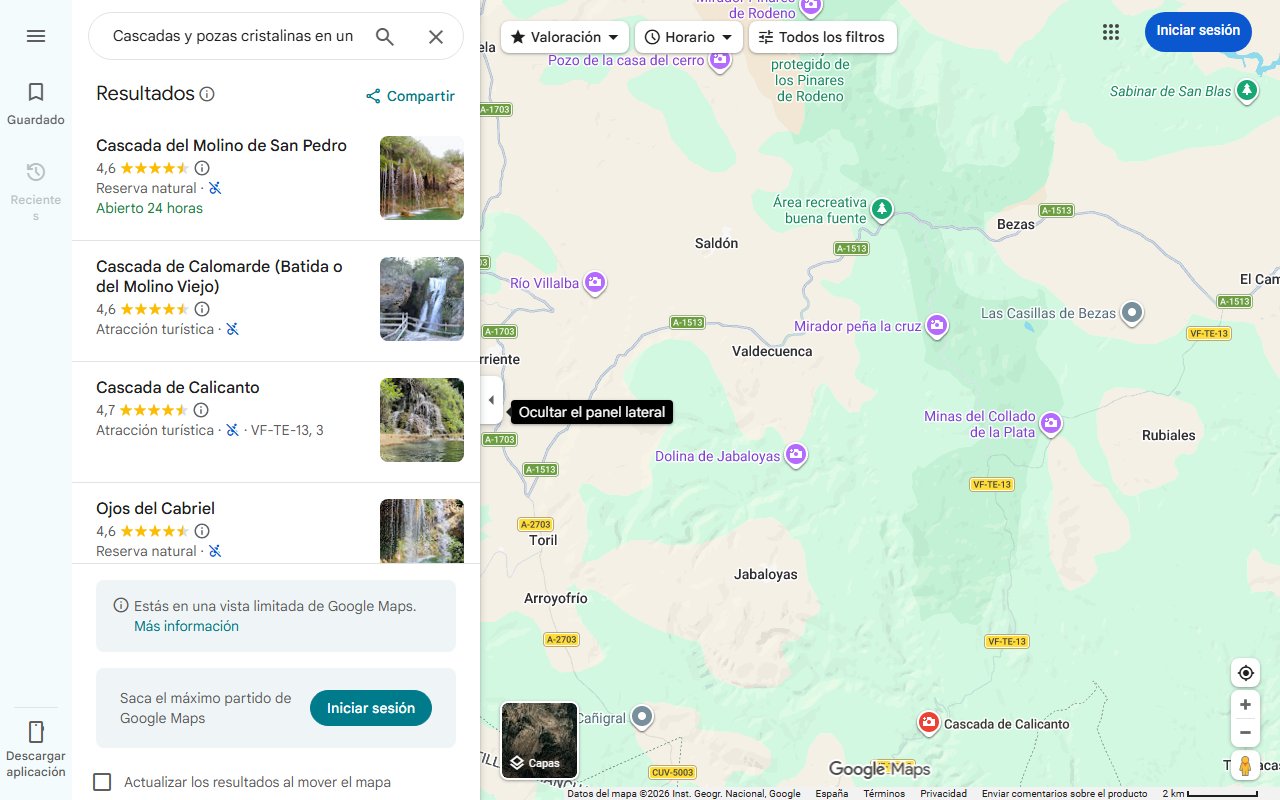Run the search using the magnifier icon
Image resolution: width=1280 pixels, height=800 pixels.
(x=384, y=36)
